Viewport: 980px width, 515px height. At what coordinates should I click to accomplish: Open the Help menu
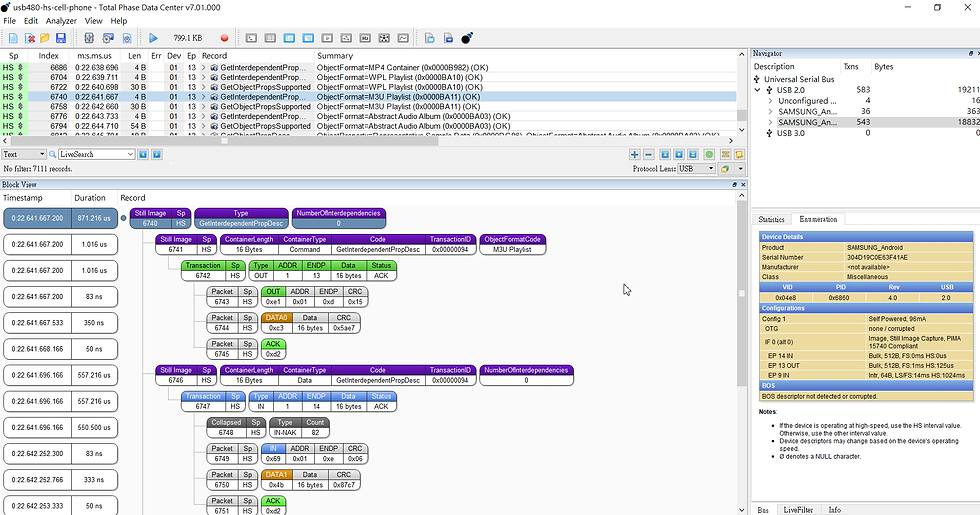[x=119, y=21]
